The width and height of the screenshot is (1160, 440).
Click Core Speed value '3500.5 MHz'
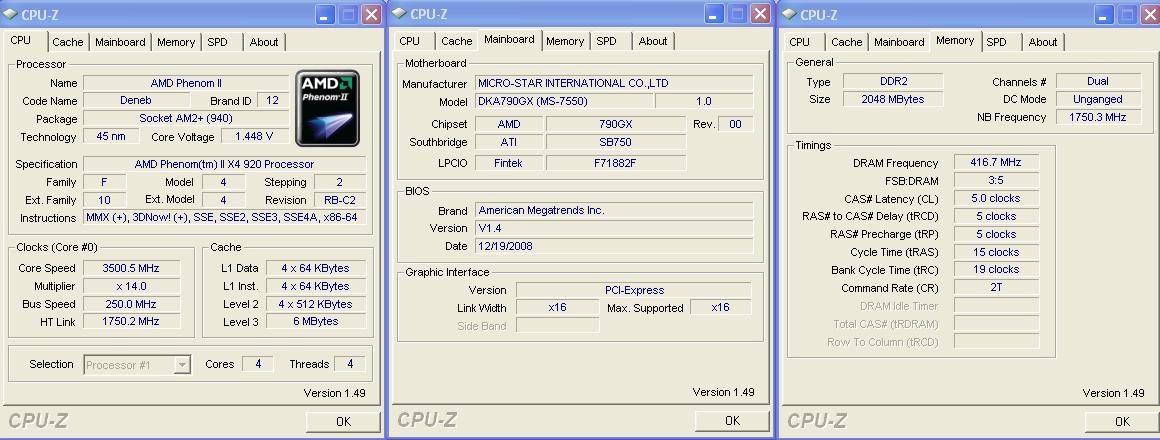pos(131,268)
